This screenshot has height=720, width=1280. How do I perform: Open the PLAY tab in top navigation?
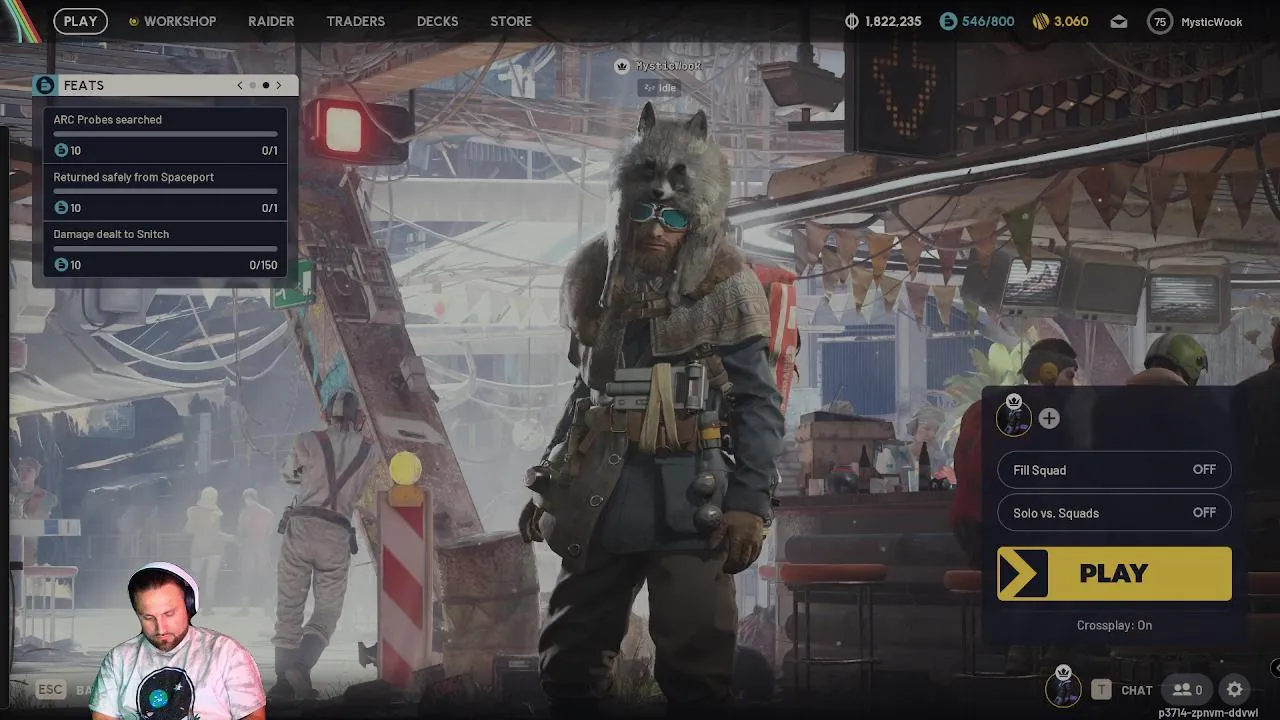pyautogui.click(x=80, y=21)
